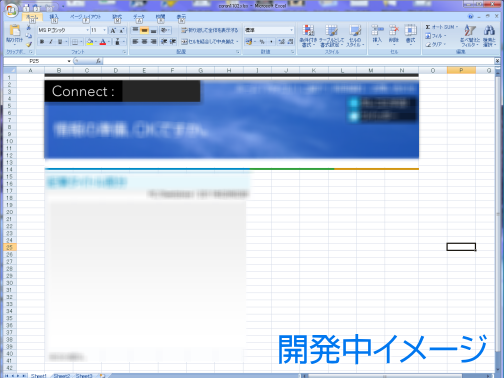This screenshot has height=378, width=504.
Task: Toggle align text right
Action: pyautogui.click(x=153, y=42)
